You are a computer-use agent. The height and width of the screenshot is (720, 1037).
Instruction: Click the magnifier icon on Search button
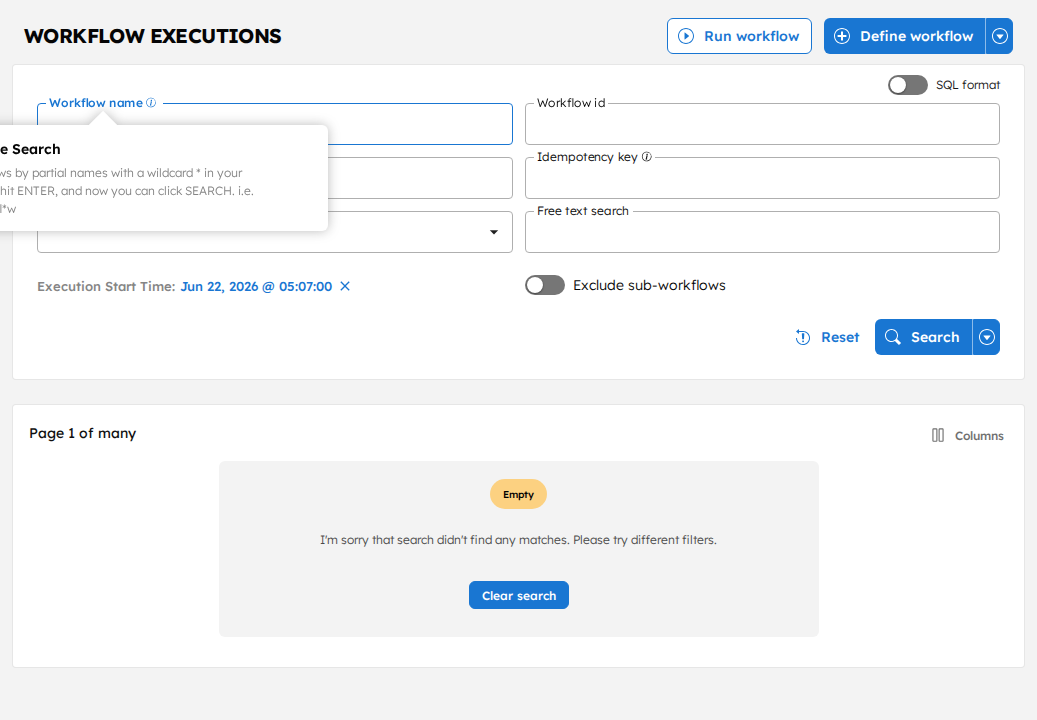point(892,337)
